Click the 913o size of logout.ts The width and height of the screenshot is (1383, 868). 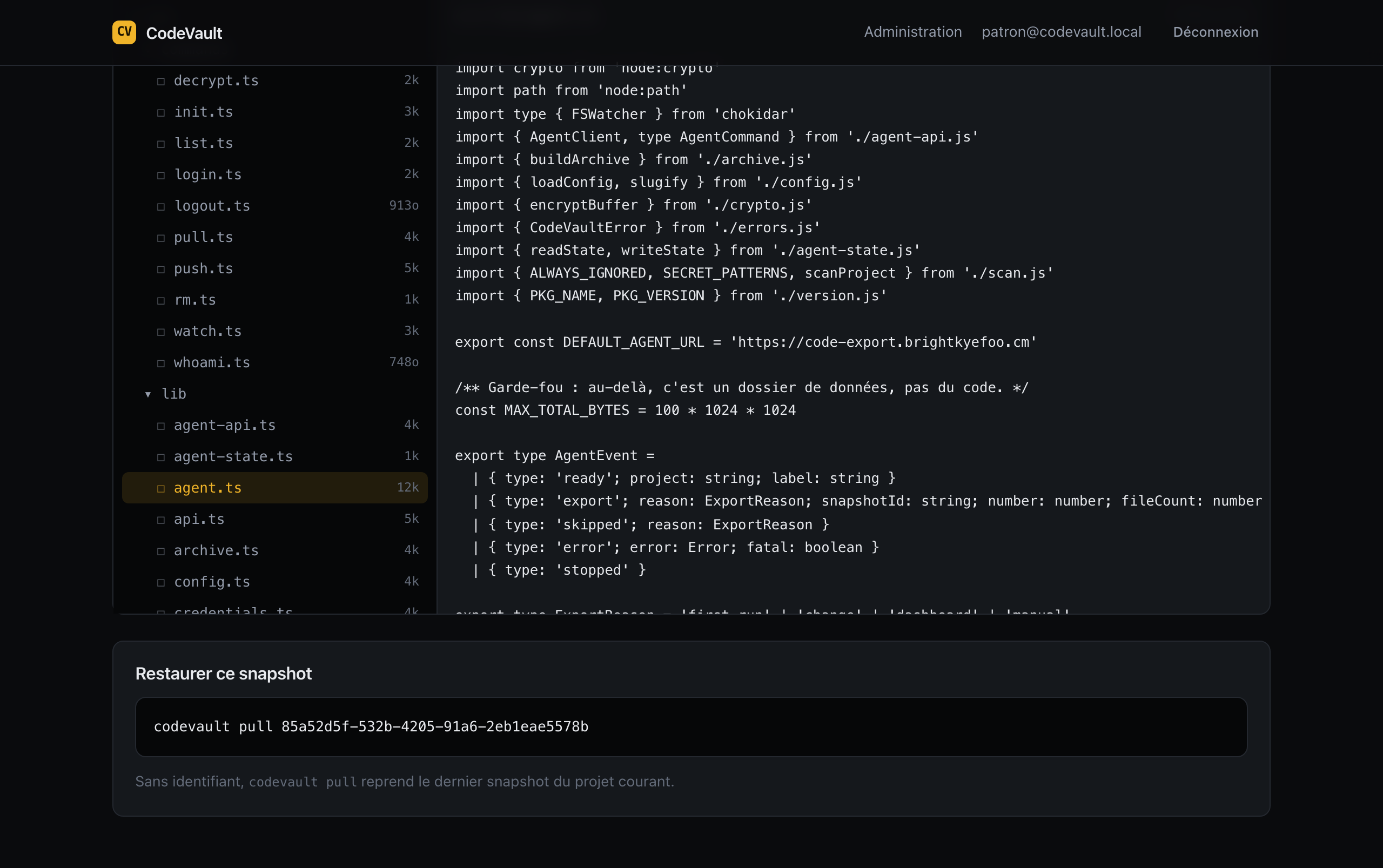pos(404,205)
